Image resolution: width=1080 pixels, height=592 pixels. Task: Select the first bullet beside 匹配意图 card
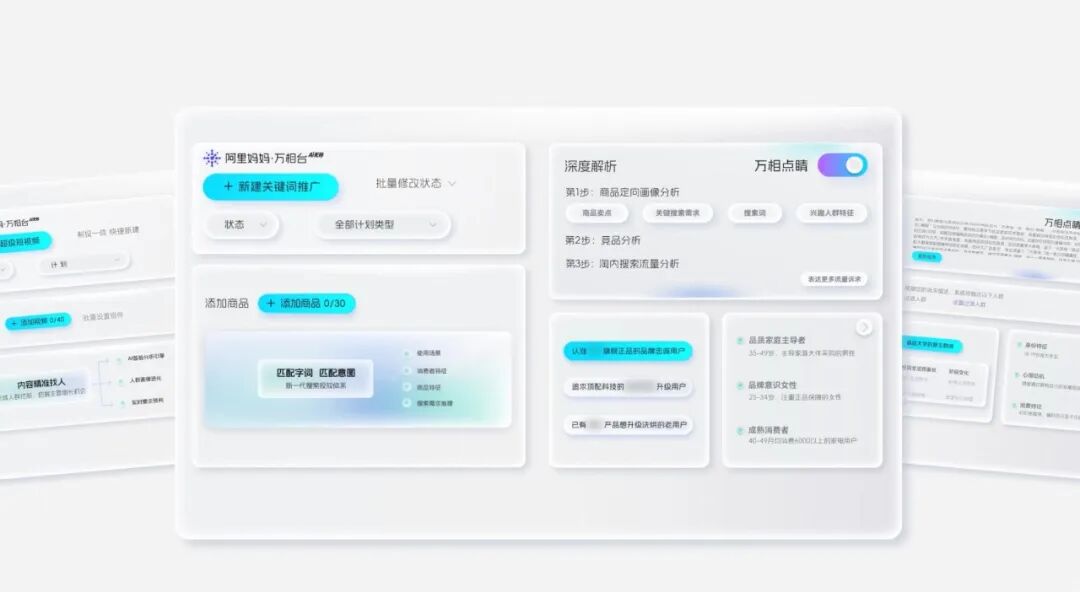[407, 353]
